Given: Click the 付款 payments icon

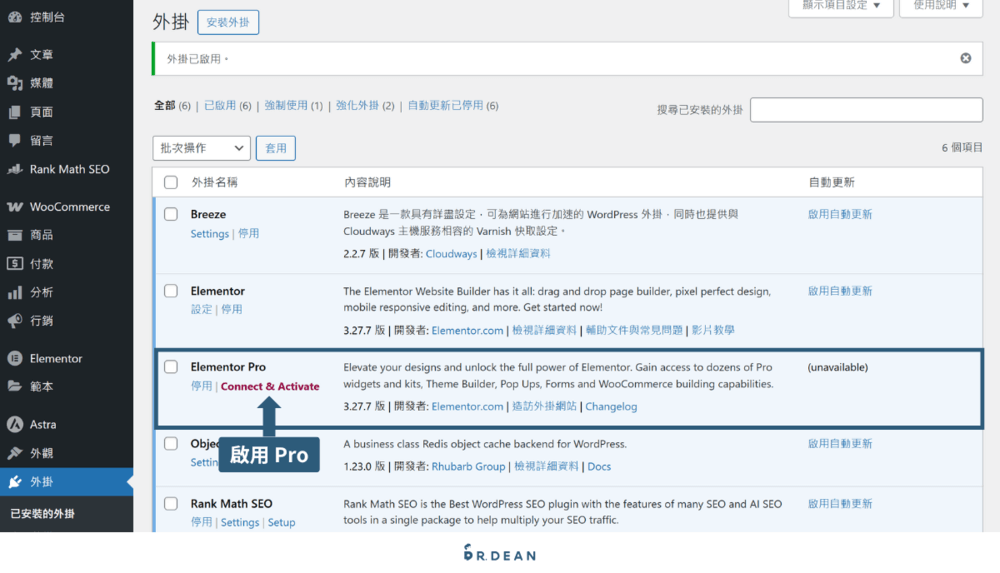Looking at the screenshot, I should pos(15,264).
